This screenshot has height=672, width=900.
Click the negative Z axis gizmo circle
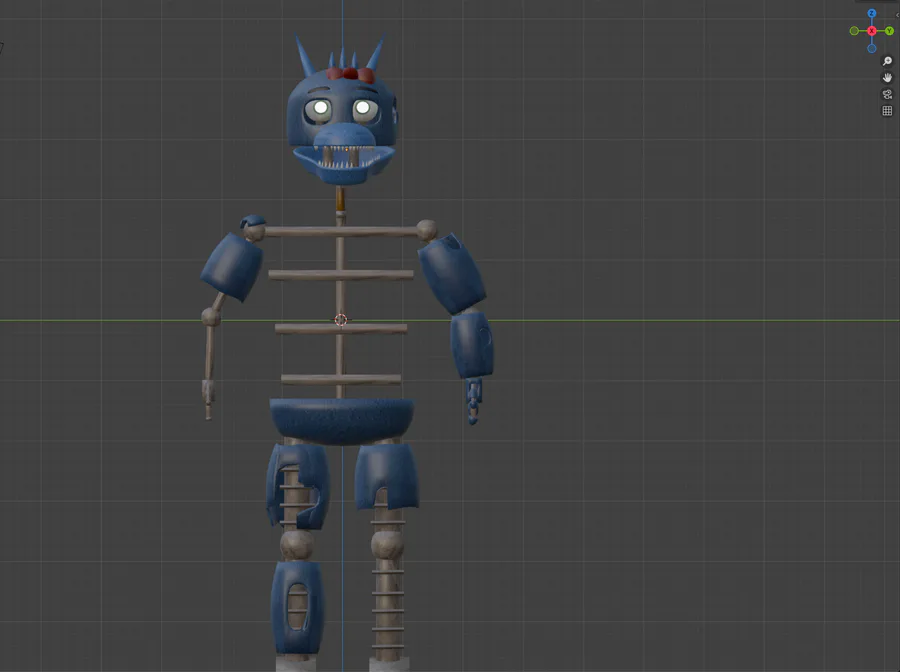click(x=871, y=49)
